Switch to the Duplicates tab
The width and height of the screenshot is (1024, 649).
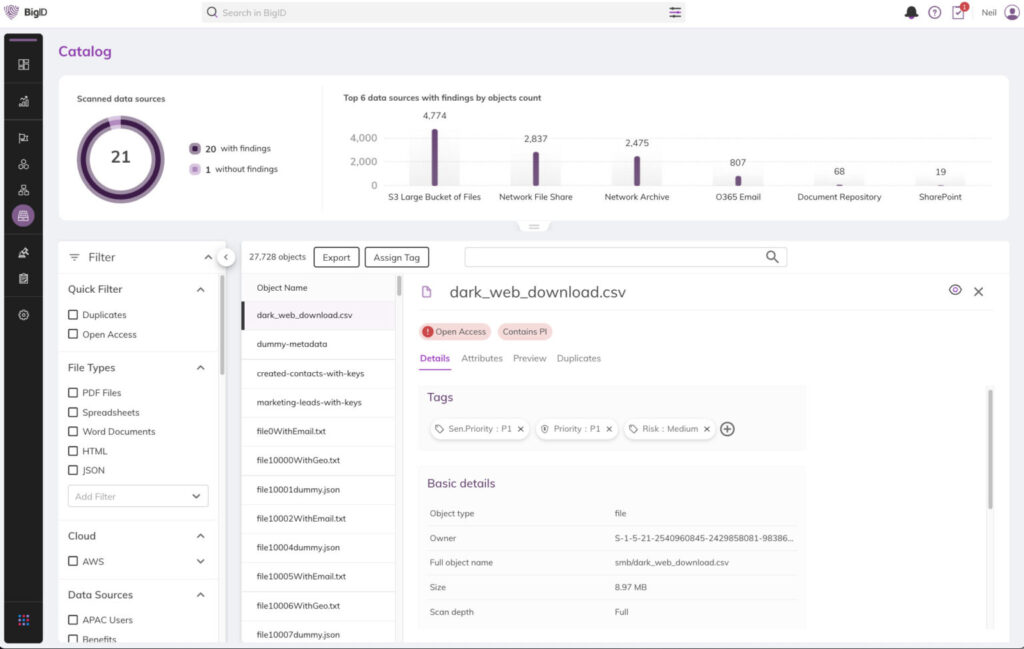(579, 358)
